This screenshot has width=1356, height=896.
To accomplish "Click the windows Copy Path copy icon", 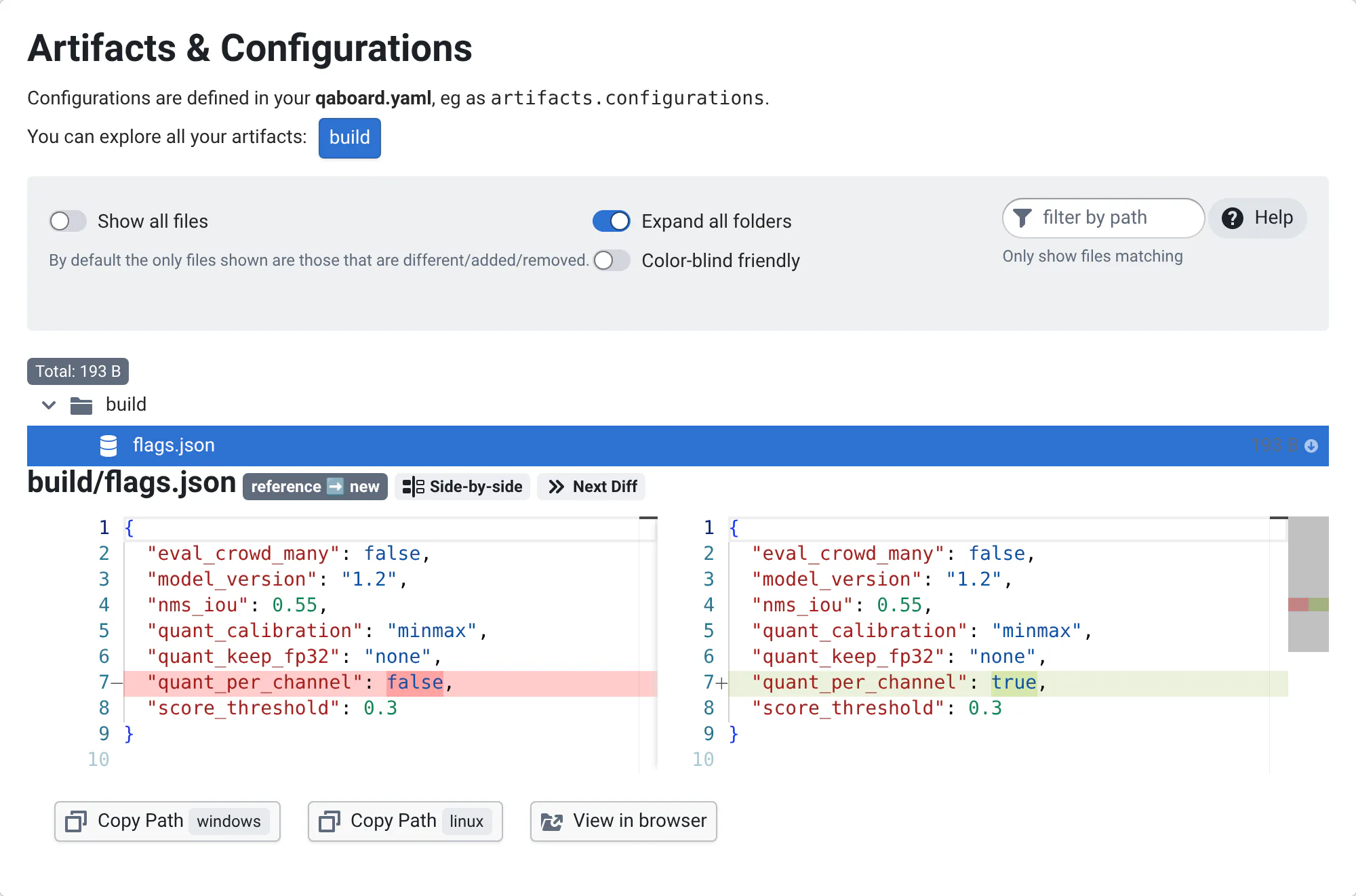I will pos(76,821).
